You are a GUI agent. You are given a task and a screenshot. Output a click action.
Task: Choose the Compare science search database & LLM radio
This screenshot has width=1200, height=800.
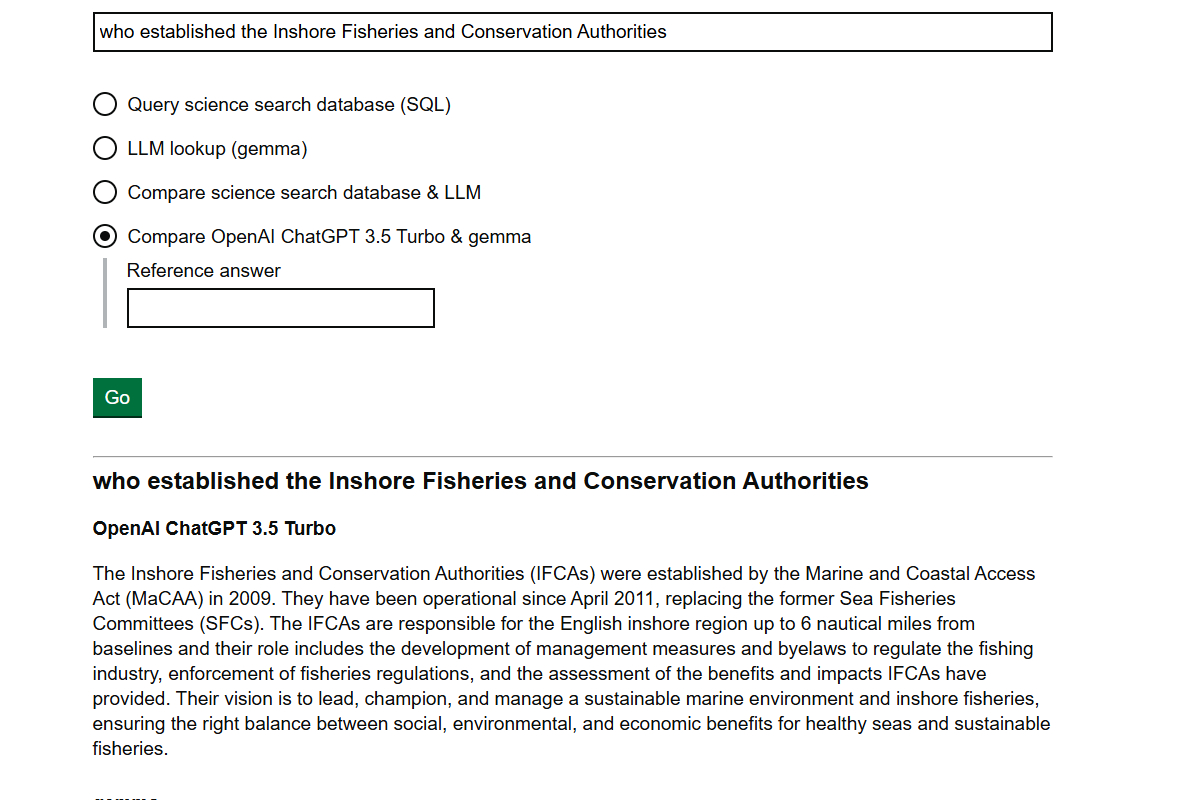pyautogui.click(x=105, y=192)
